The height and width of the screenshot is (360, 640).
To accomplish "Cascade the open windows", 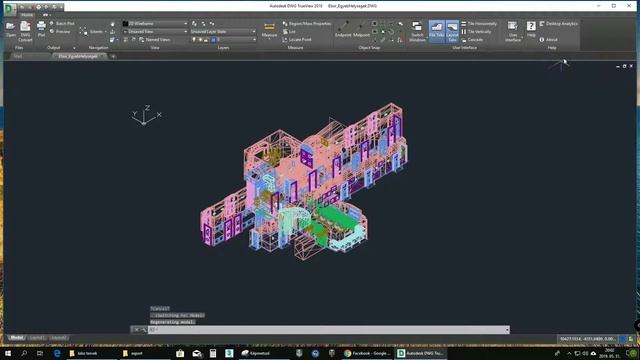I will coord(472,40).
